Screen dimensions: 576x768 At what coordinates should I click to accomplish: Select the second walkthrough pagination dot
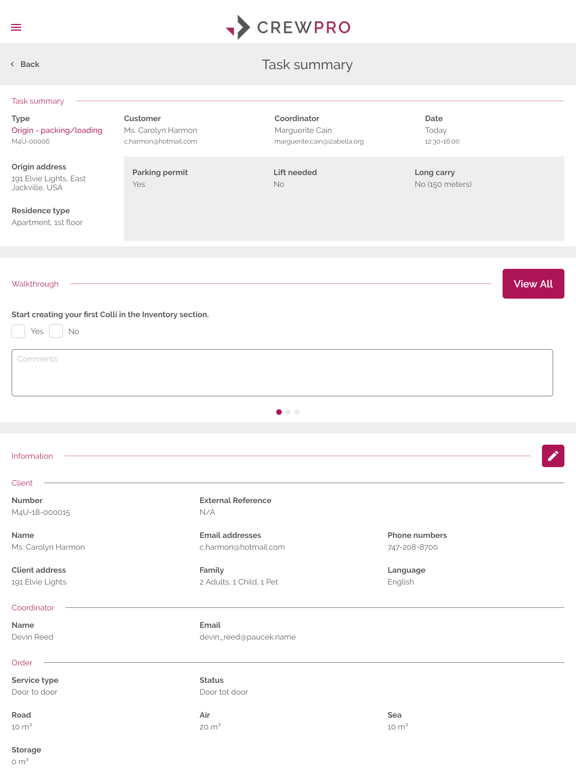tap(288, 412)
